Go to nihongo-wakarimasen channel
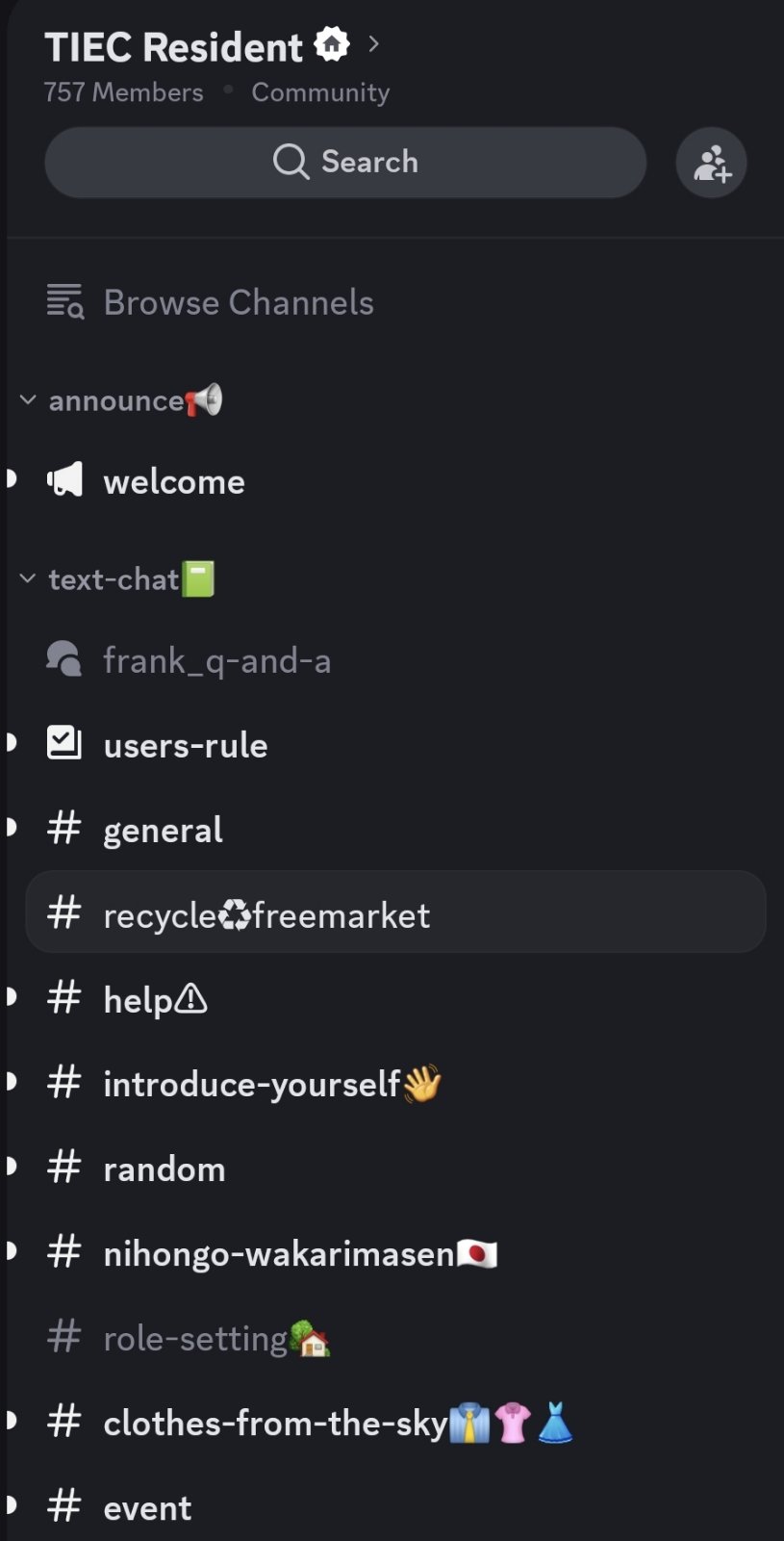 pyautogui.click(x=278, y=1253)
